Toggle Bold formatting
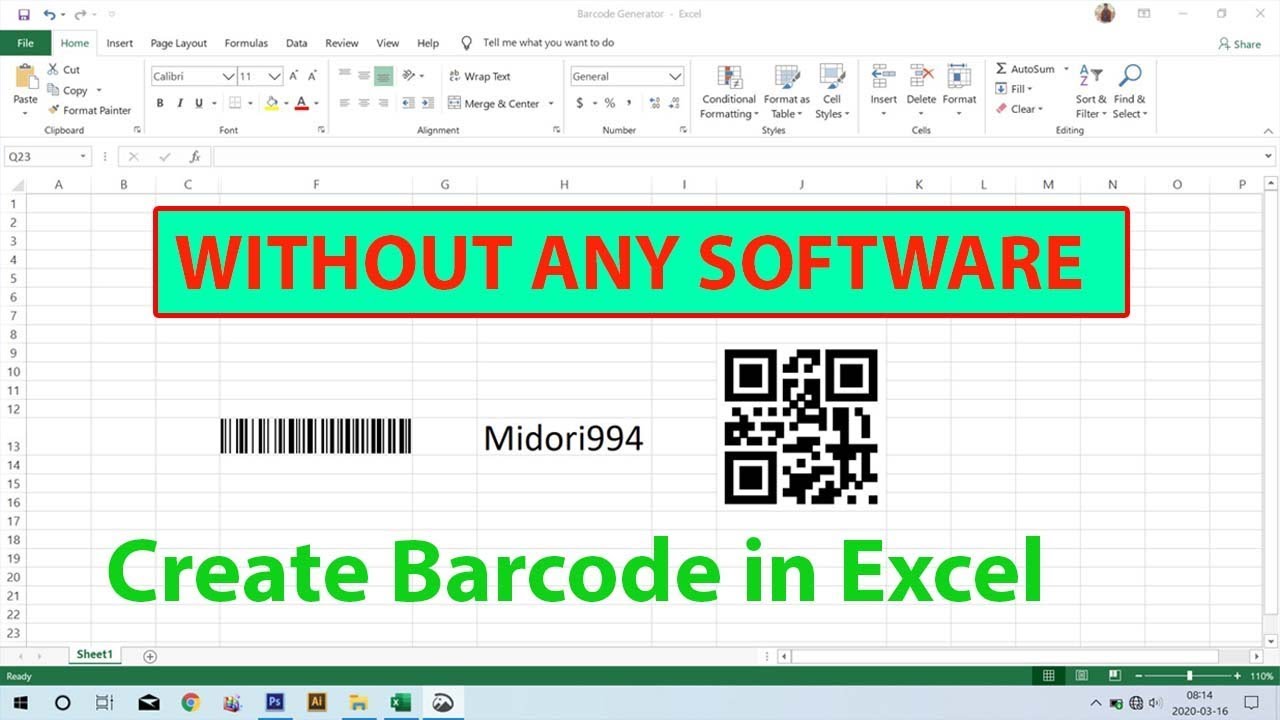 click(x=160, y=103)
